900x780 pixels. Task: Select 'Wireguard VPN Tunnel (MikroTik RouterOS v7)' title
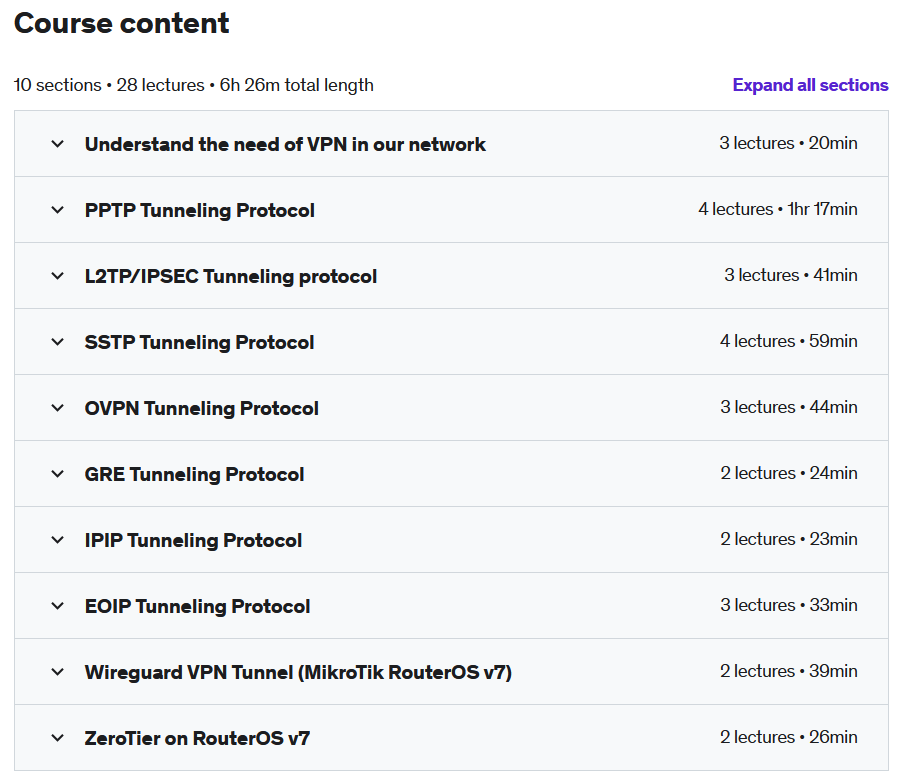coord(298,672)
